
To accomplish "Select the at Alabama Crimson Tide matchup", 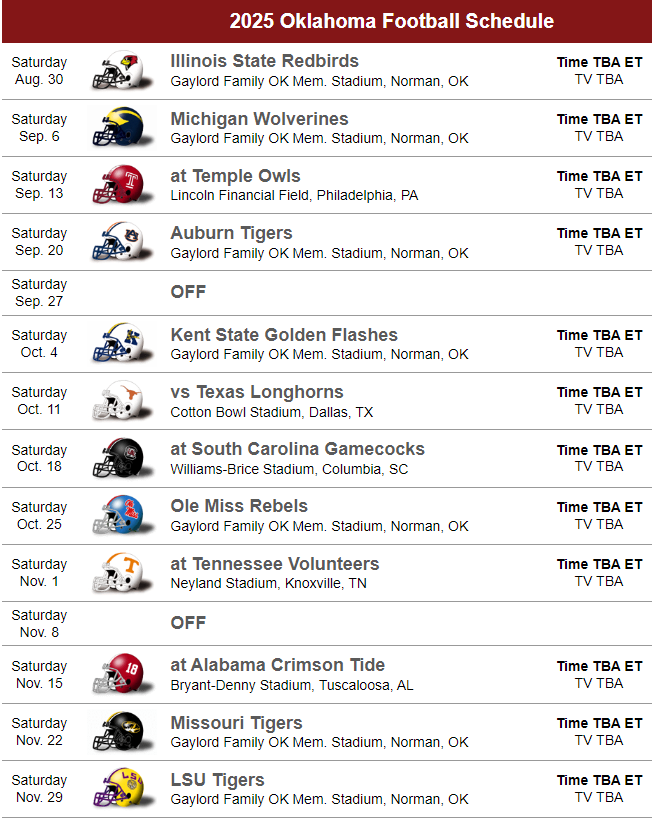I will pyautogui.click(x=277, y=665).
